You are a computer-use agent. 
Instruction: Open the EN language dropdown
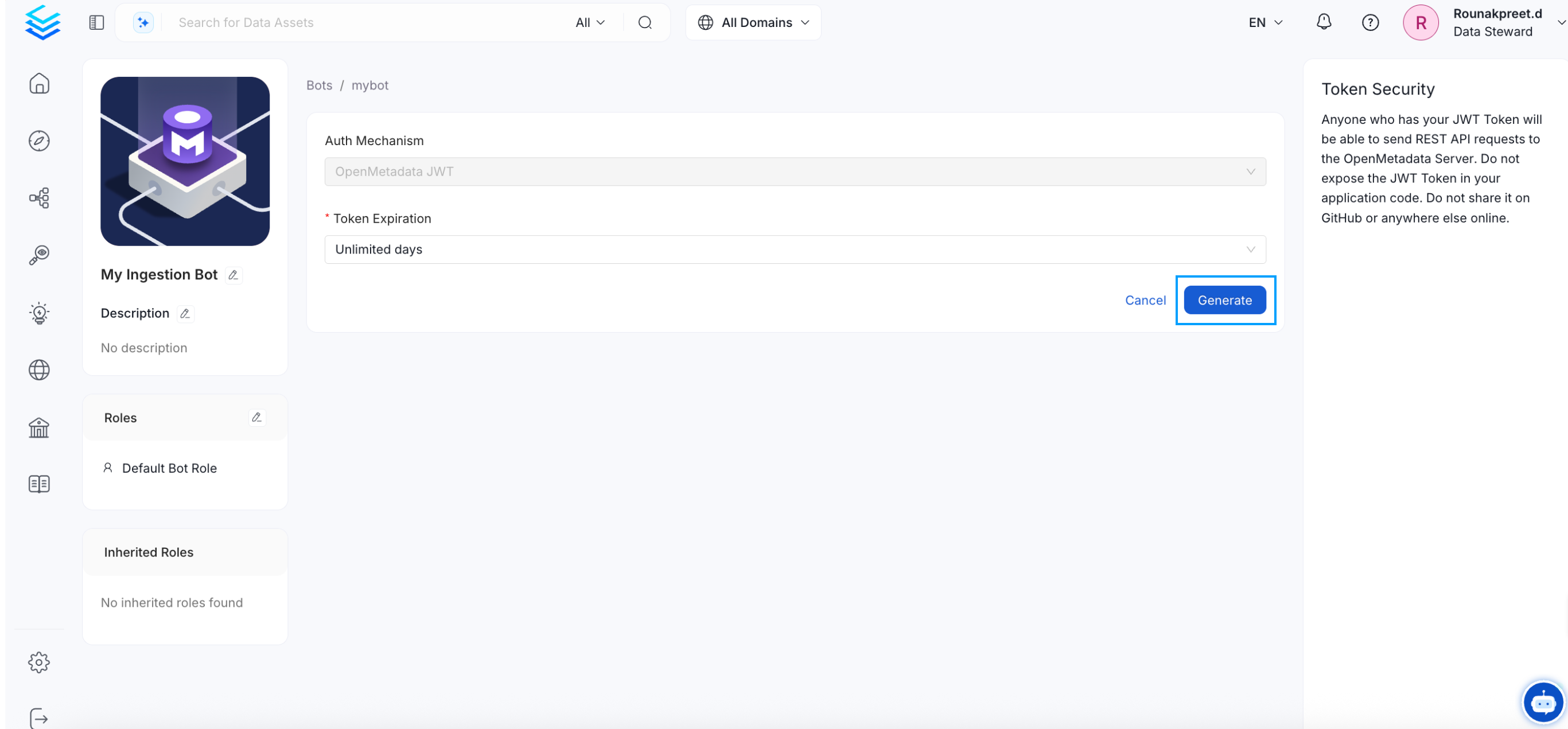click(1265, 22)
